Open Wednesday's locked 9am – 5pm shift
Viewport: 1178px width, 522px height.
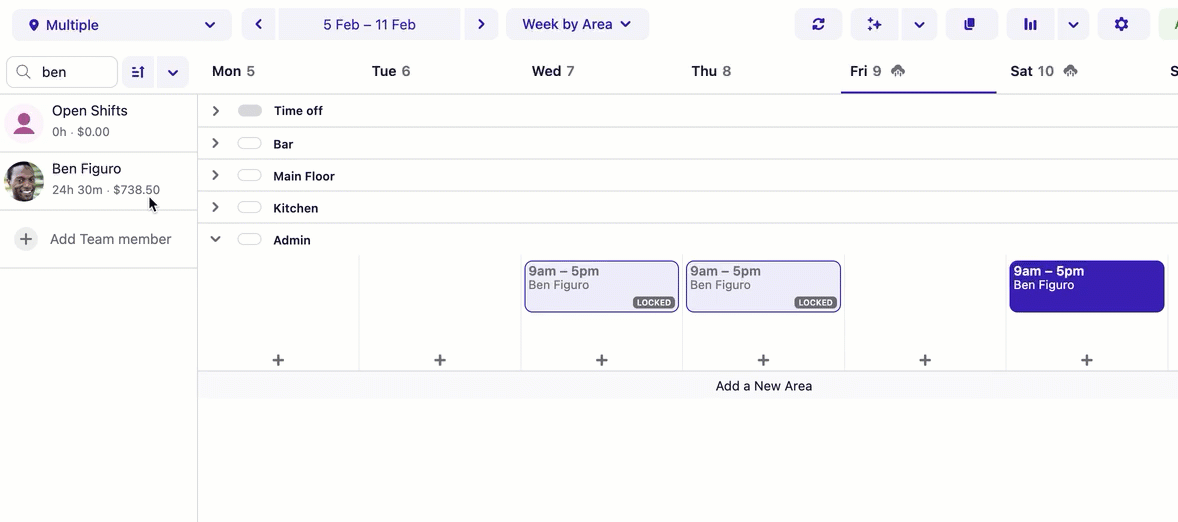click(602, 286)
